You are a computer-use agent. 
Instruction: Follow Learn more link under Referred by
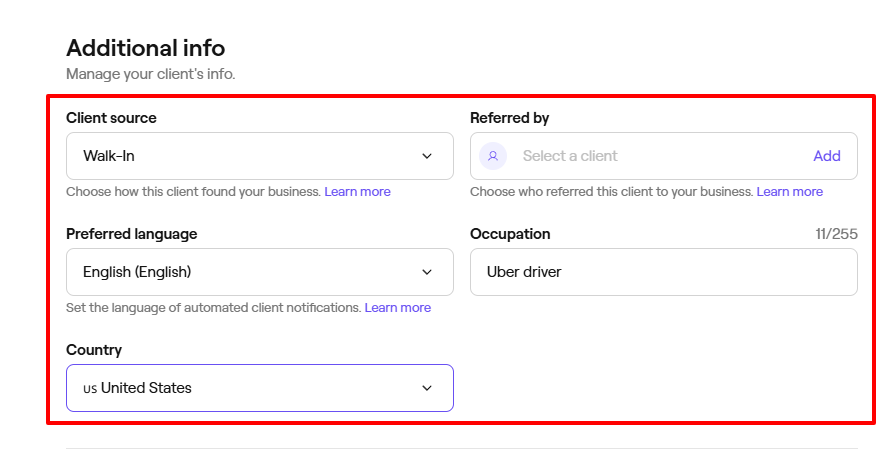pos(789,191)
